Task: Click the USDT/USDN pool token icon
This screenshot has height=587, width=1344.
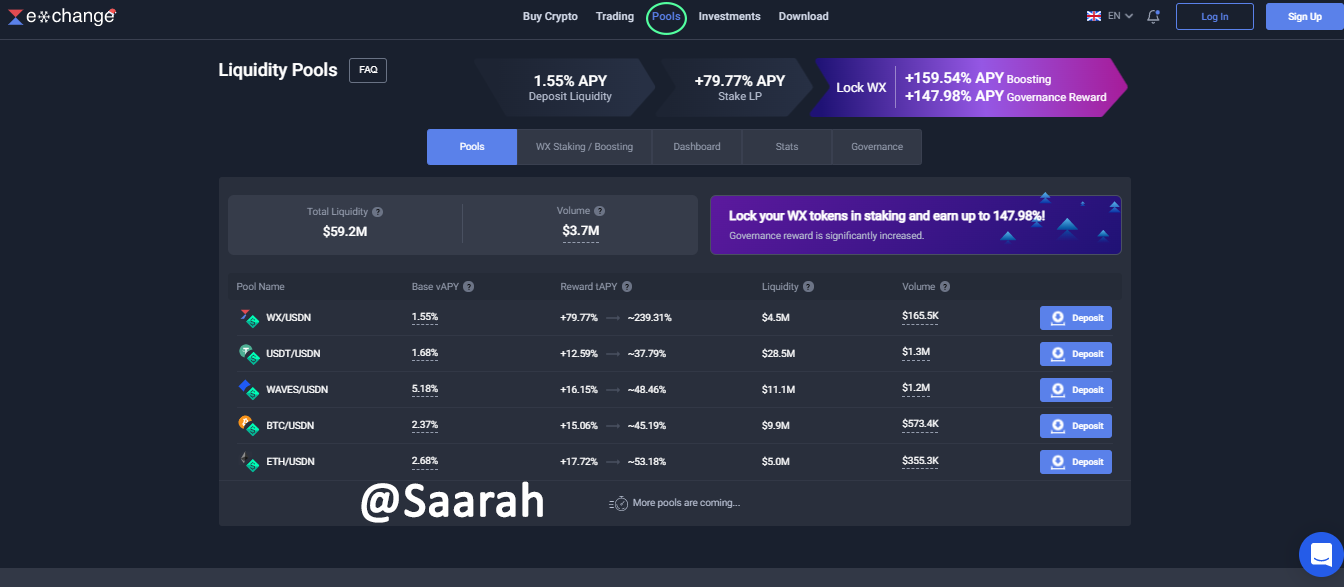Action: (x=249, y=354)
